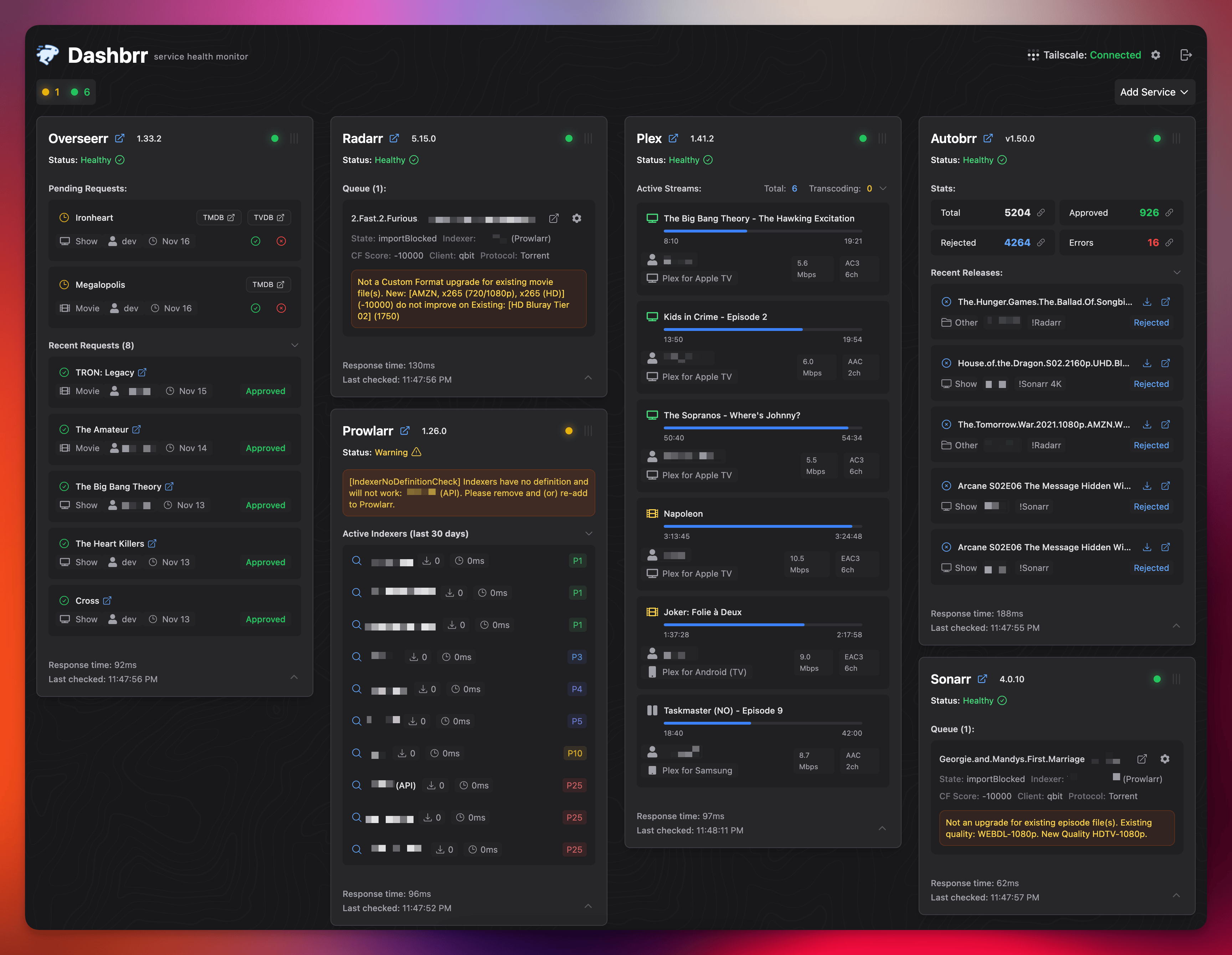The width and height of the screenshot is (1232, 955).
Task: Open The Heart Killers request link icon
Action: 152,543
